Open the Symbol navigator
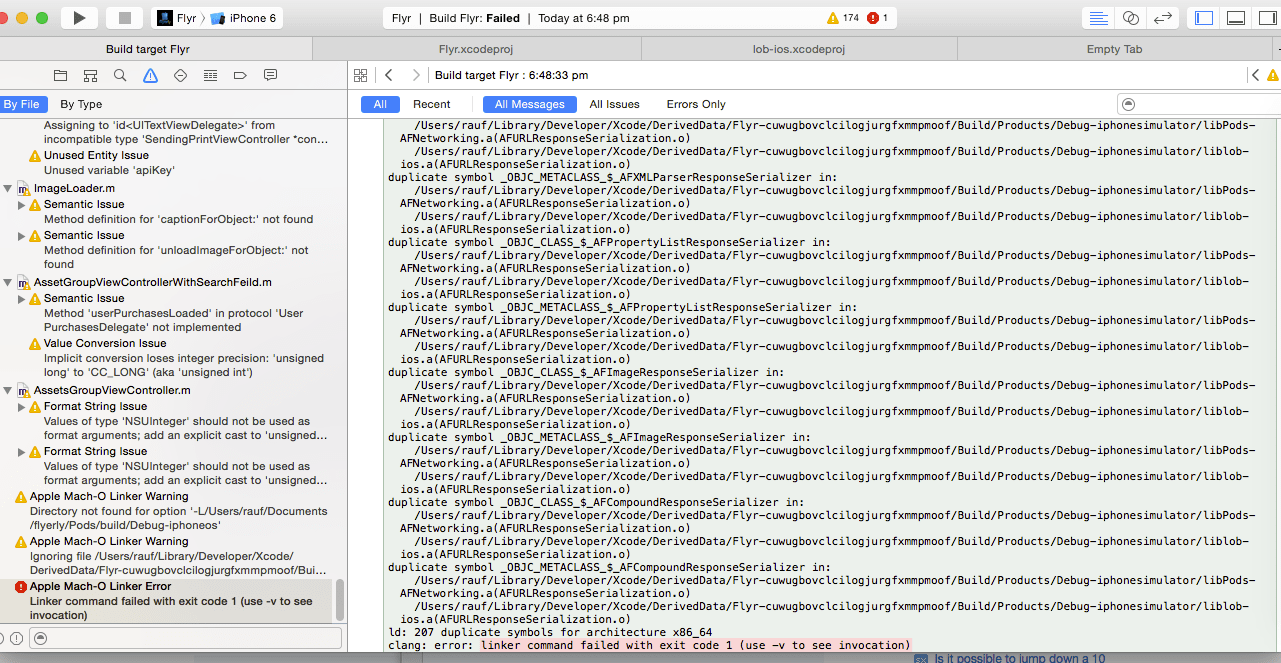This screenshot has width=1281, height=663. click(90, 75)
